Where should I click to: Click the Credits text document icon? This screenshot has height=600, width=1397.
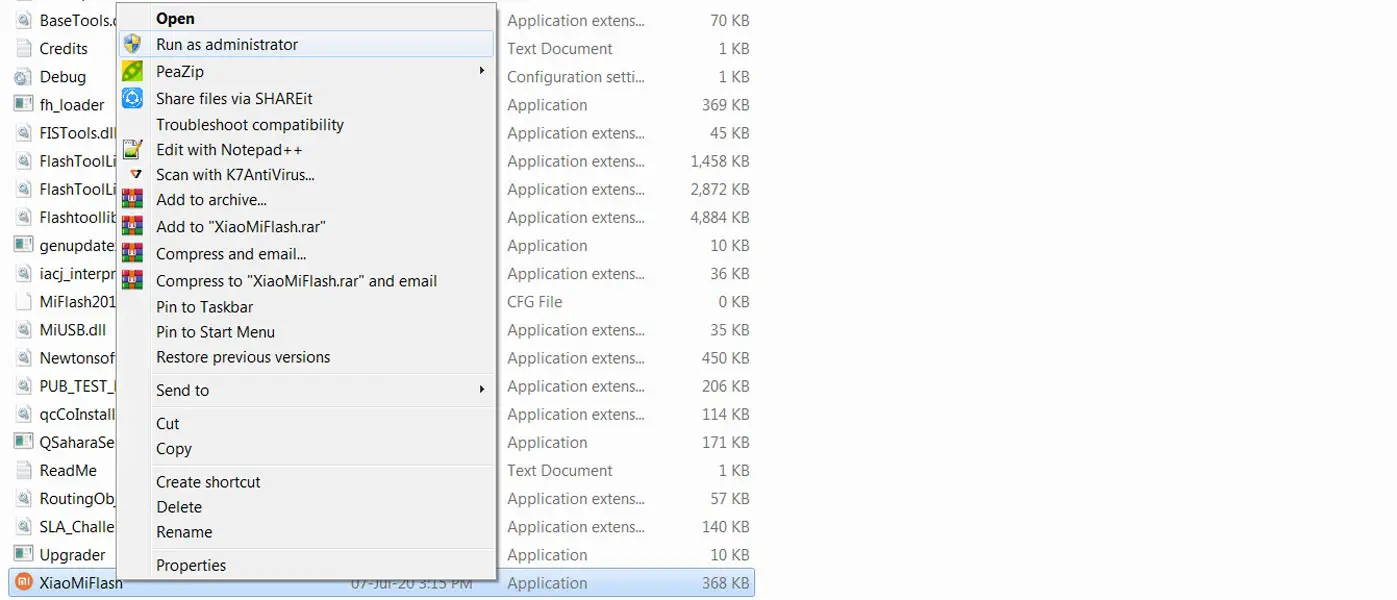[23, 48]
